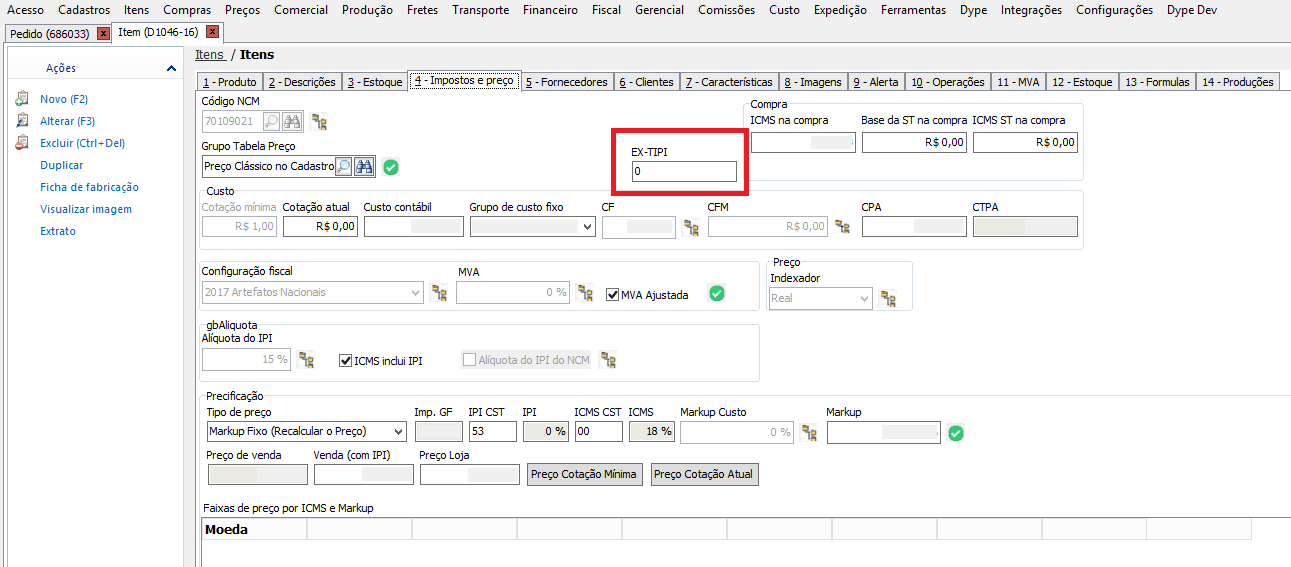
Task: Click the hierarchy icon next to Código NCM
Action: (320, 122)
